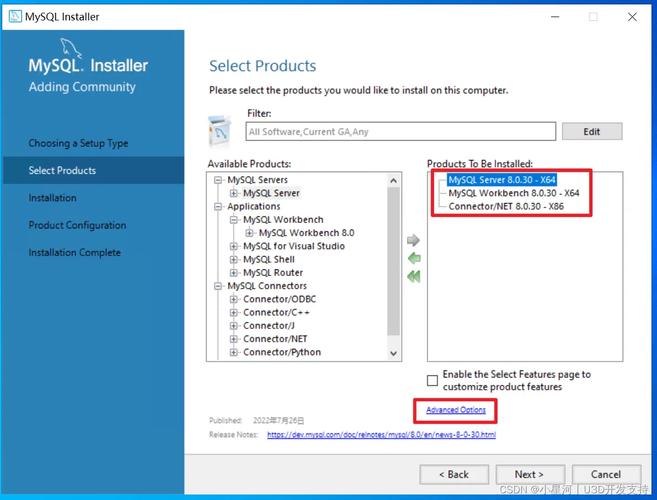The image size is (657, 500).
Task: Click the Back button
Action: tap(454, 474)
